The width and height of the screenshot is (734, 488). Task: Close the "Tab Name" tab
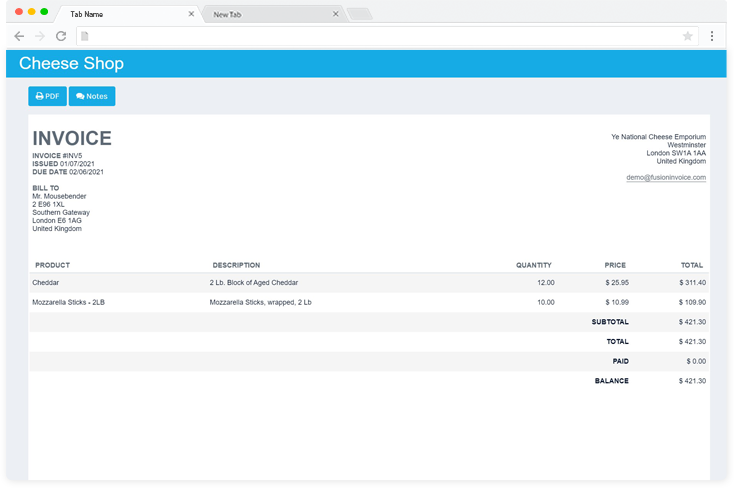[191, 14]
